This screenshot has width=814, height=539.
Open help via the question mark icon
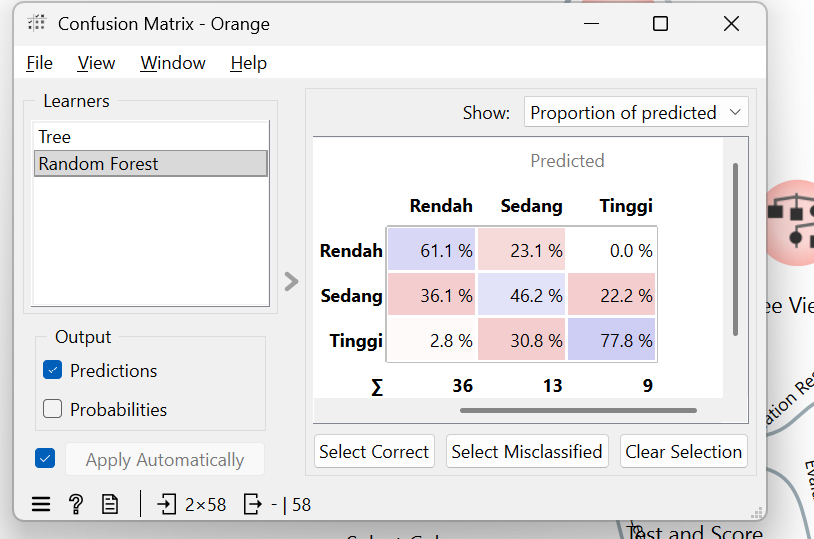coord(76,504)
